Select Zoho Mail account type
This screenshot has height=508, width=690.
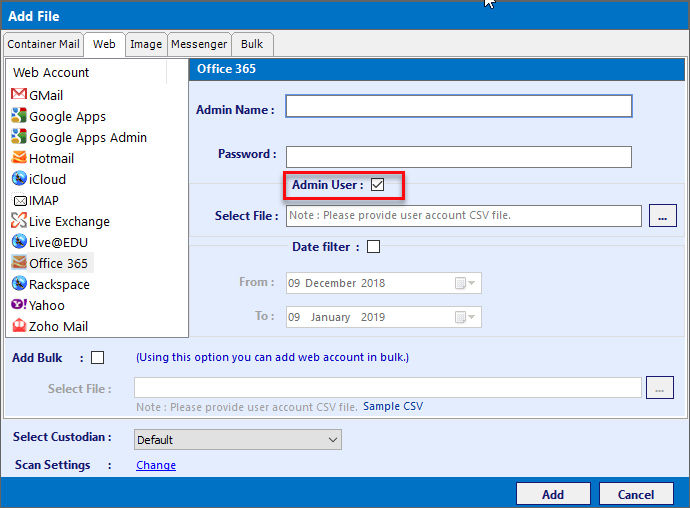[x=59, y=327]
